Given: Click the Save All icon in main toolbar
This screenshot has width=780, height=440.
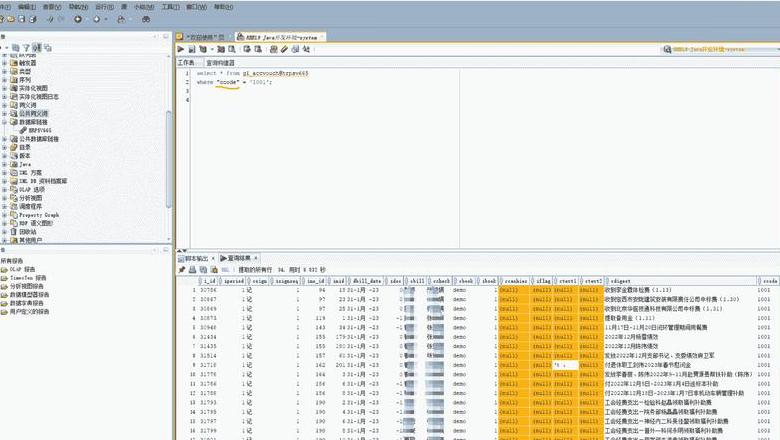Looking at the screenshot, I should (x=33, y=19).
